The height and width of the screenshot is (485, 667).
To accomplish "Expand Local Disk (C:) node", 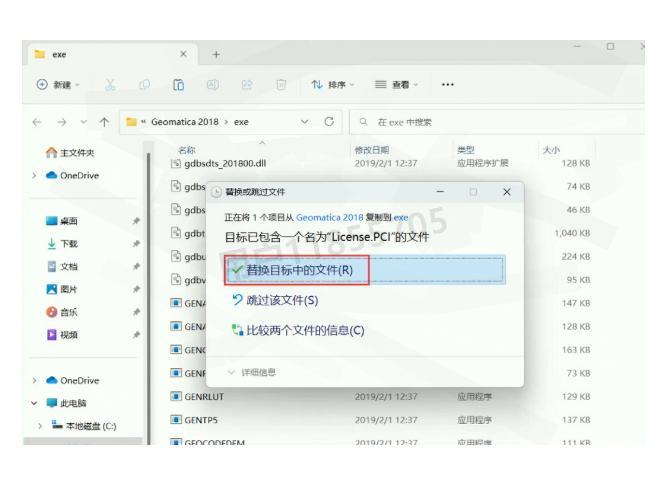I will click(x=40, y=426).
